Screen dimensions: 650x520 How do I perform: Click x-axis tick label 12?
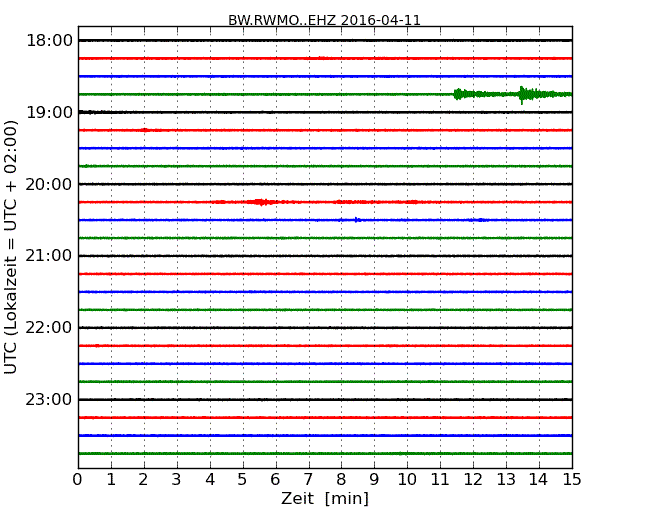pos(473,480)
